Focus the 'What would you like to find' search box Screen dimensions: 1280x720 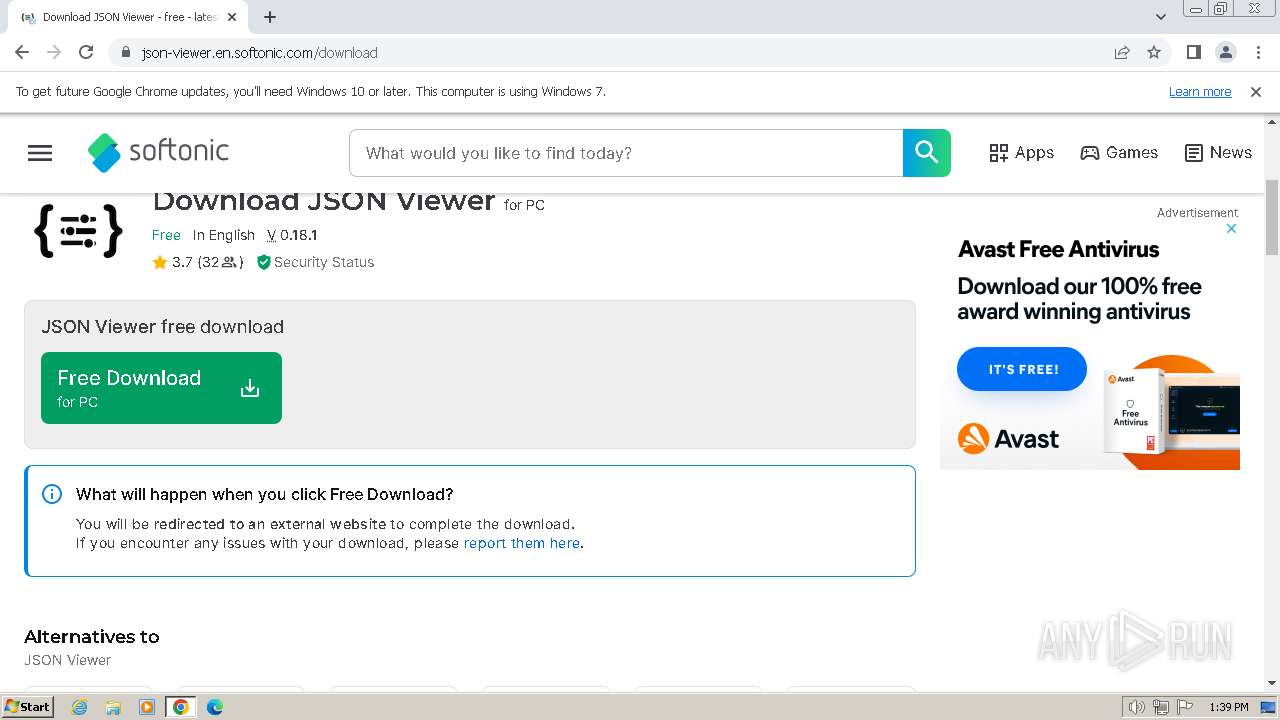pos(626,153)
